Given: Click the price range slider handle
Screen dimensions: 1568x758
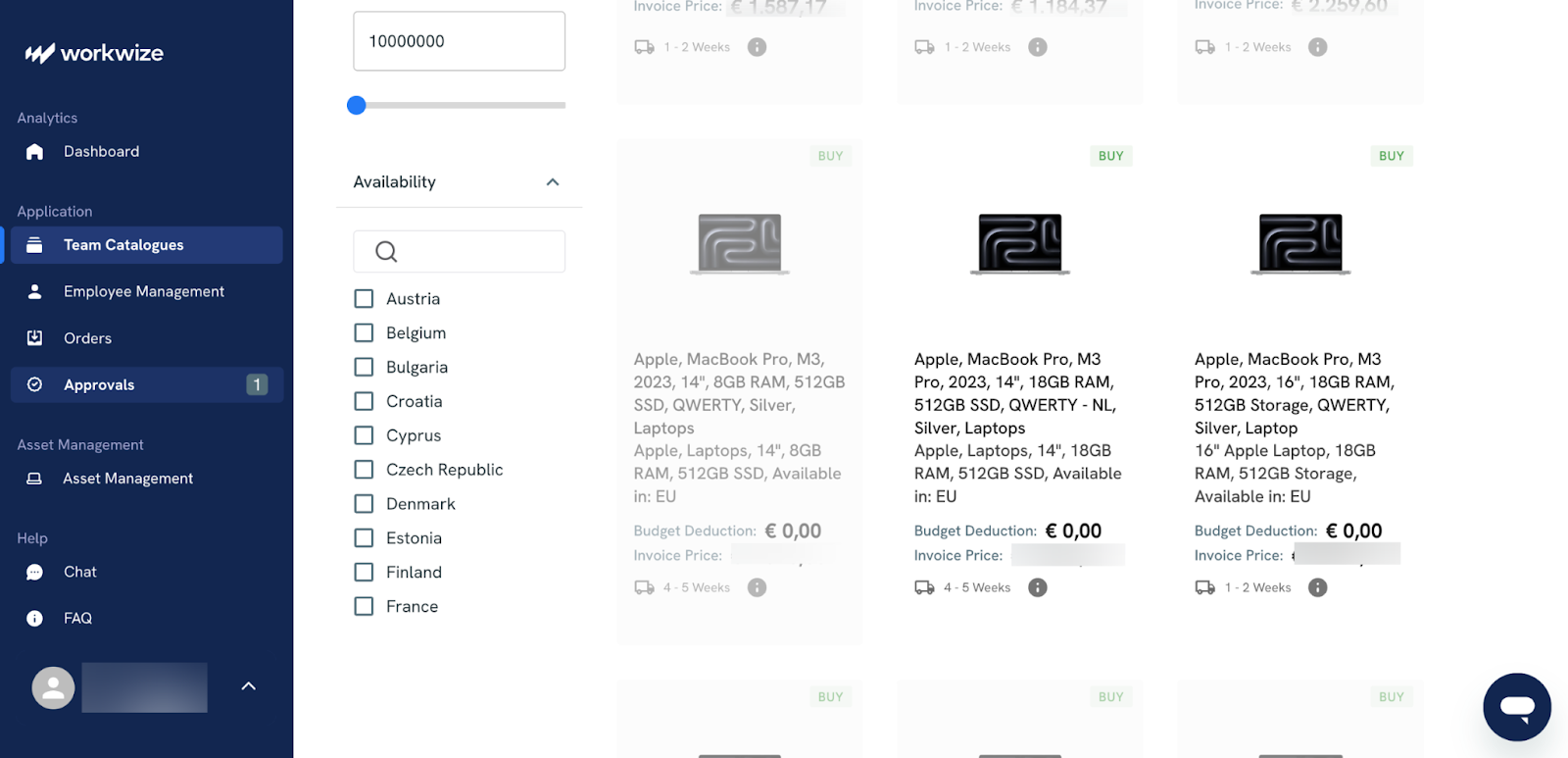Looking at the screenshot, I should tap(357, 105).
